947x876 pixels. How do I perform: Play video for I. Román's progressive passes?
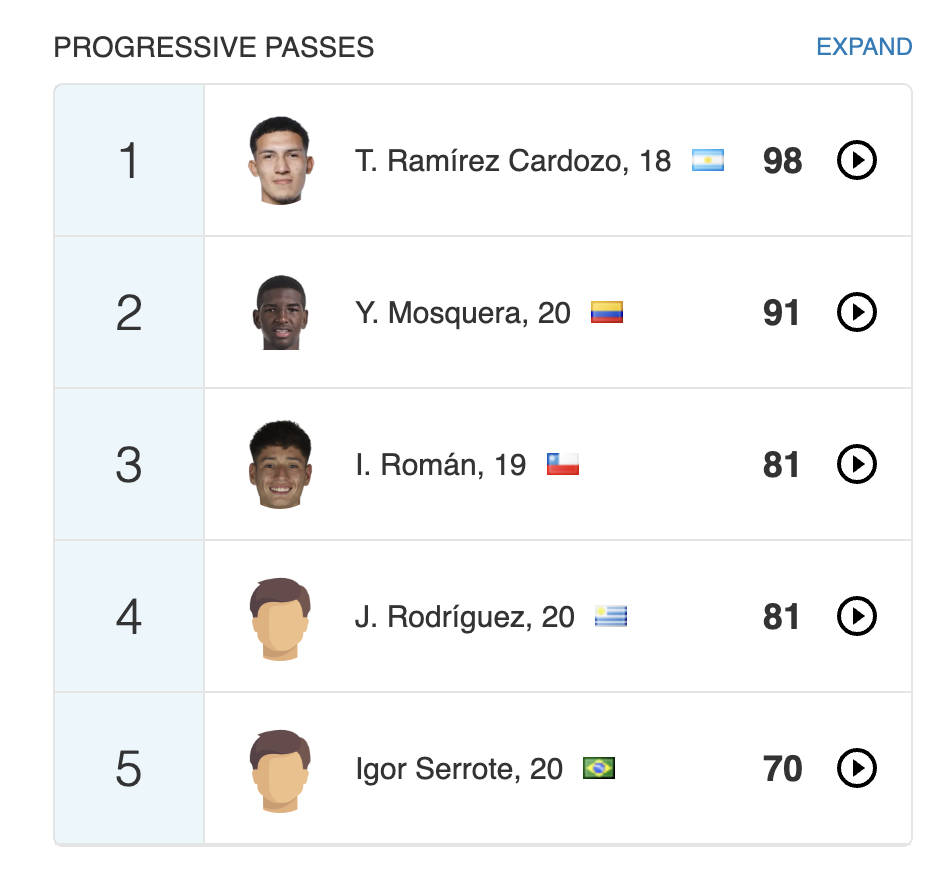click(856, 465)
